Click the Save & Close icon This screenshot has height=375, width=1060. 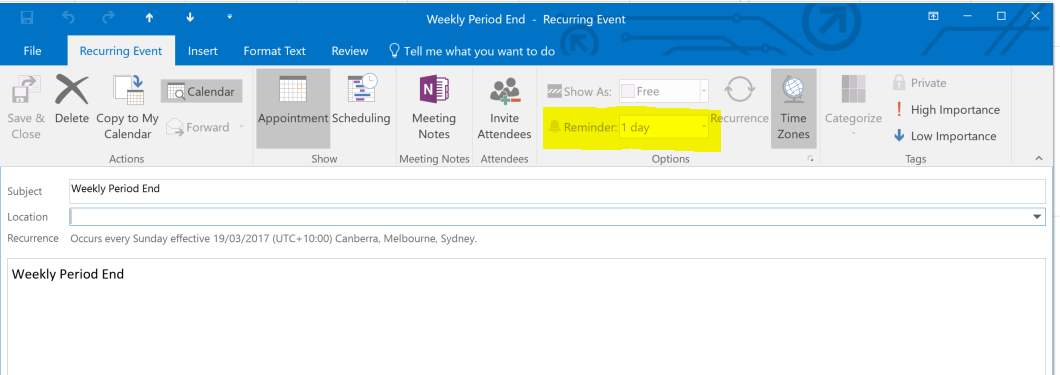point(26,91)
